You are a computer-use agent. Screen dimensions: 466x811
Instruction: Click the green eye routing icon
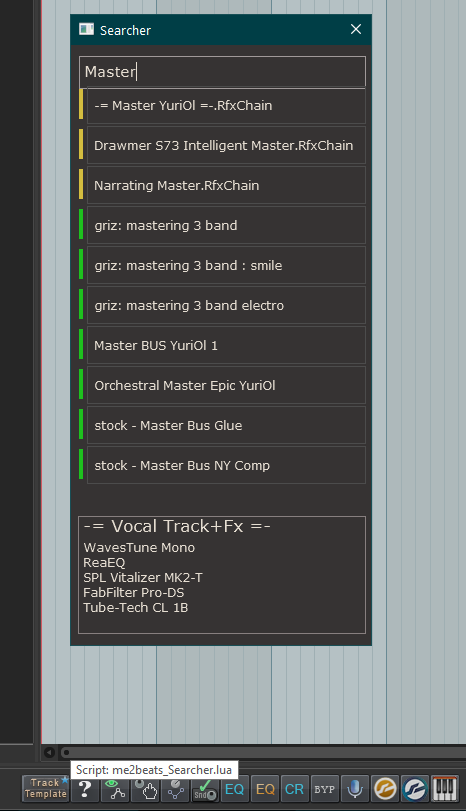tap(115, 789)
